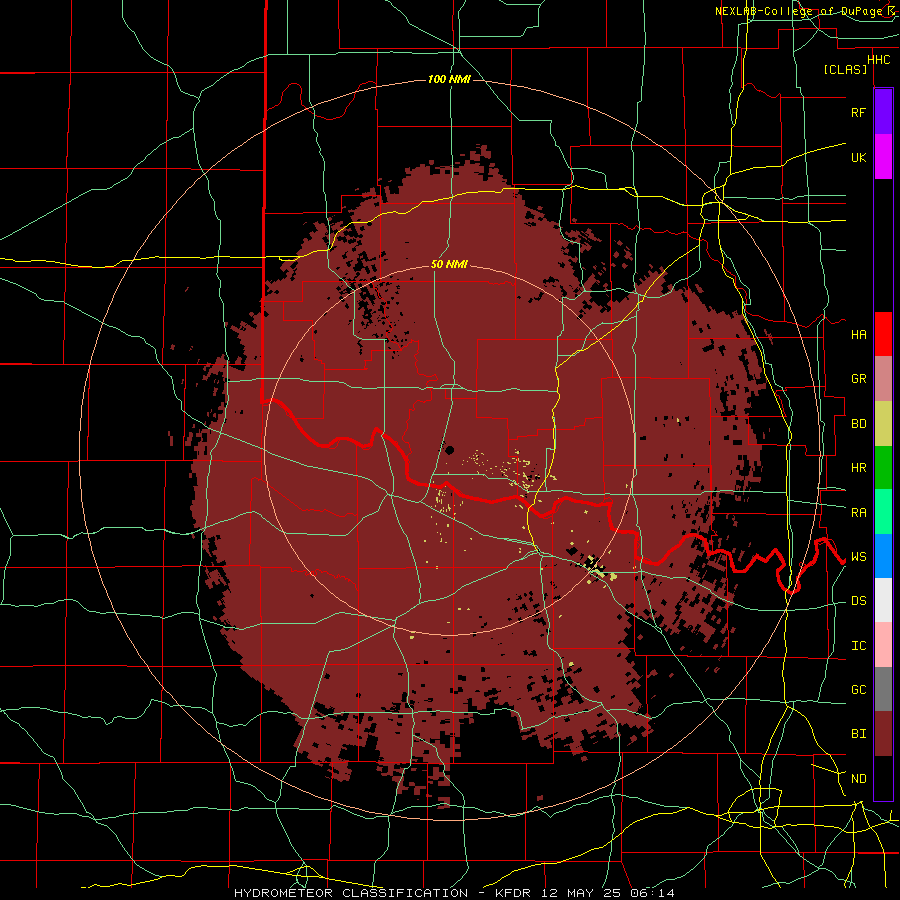Click the BI brown legend swatch
This screenshot has width=900, height=900.
tap(883, 734)
